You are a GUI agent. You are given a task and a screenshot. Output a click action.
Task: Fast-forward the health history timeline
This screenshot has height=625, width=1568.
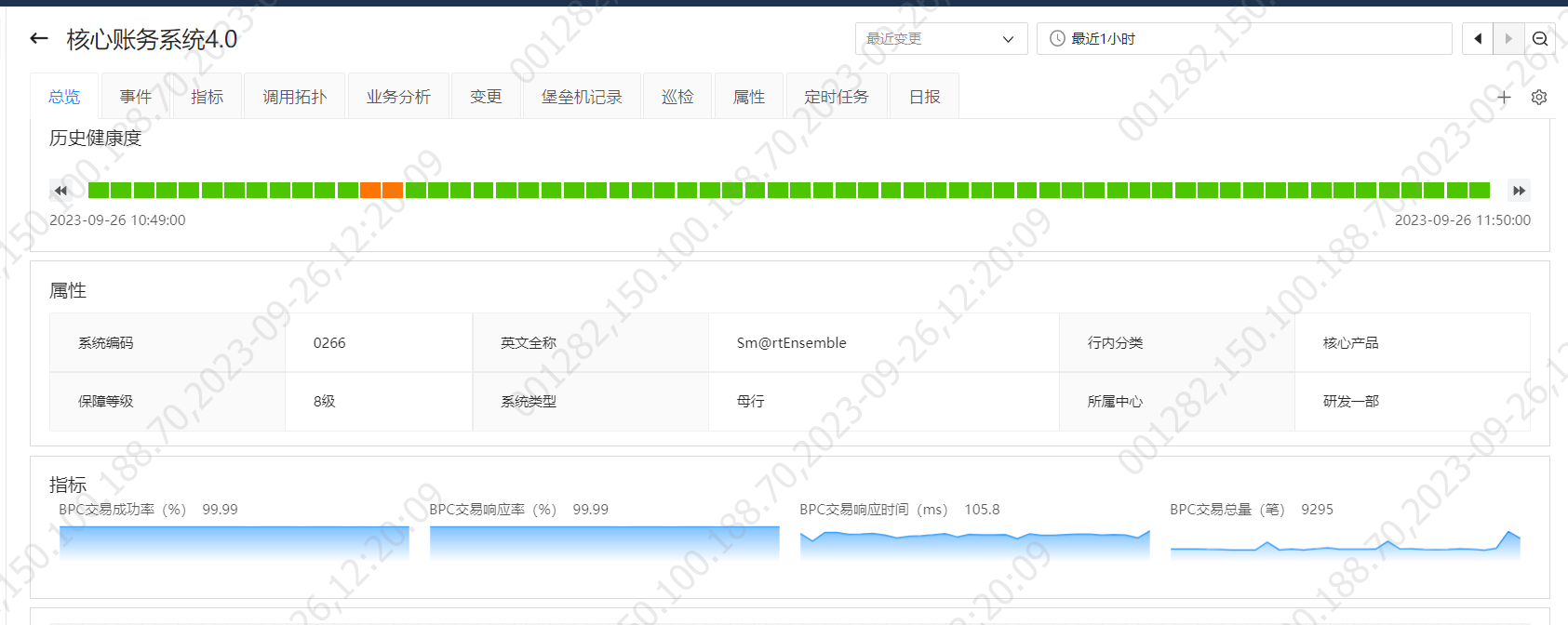coord(1519,191)
